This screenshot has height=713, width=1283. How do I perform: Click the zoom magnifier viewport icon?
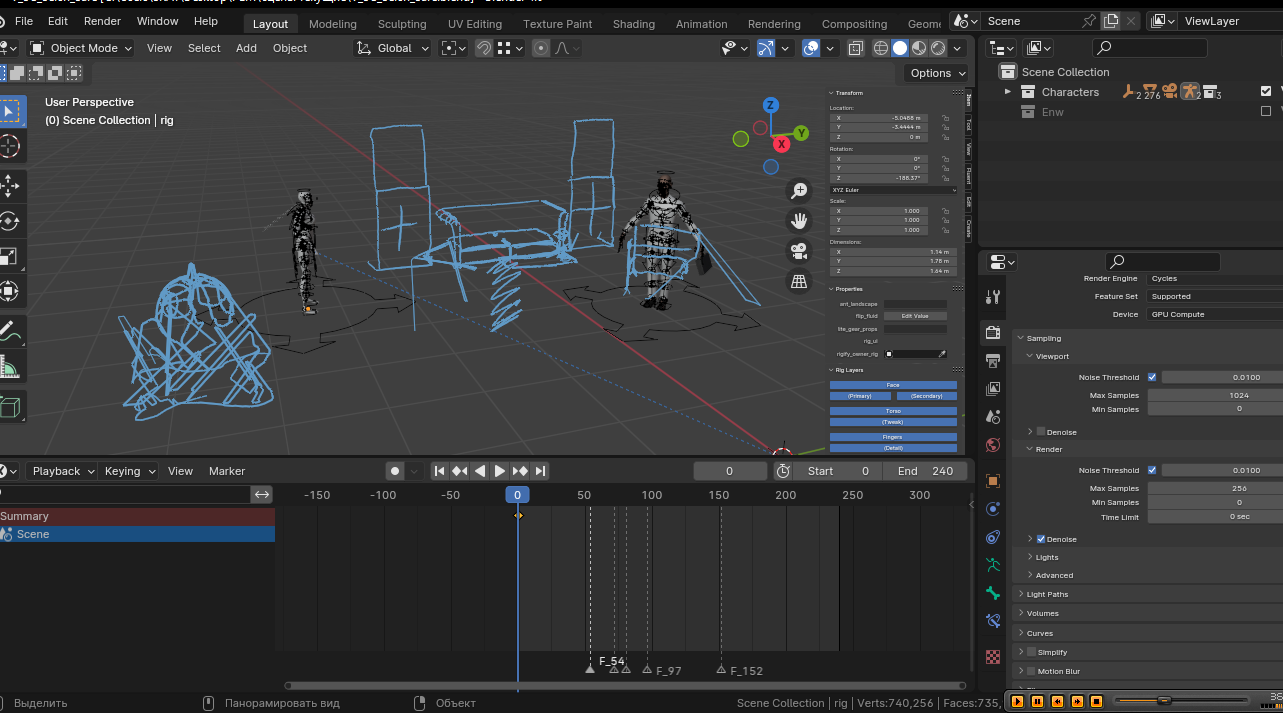(799, 190)
